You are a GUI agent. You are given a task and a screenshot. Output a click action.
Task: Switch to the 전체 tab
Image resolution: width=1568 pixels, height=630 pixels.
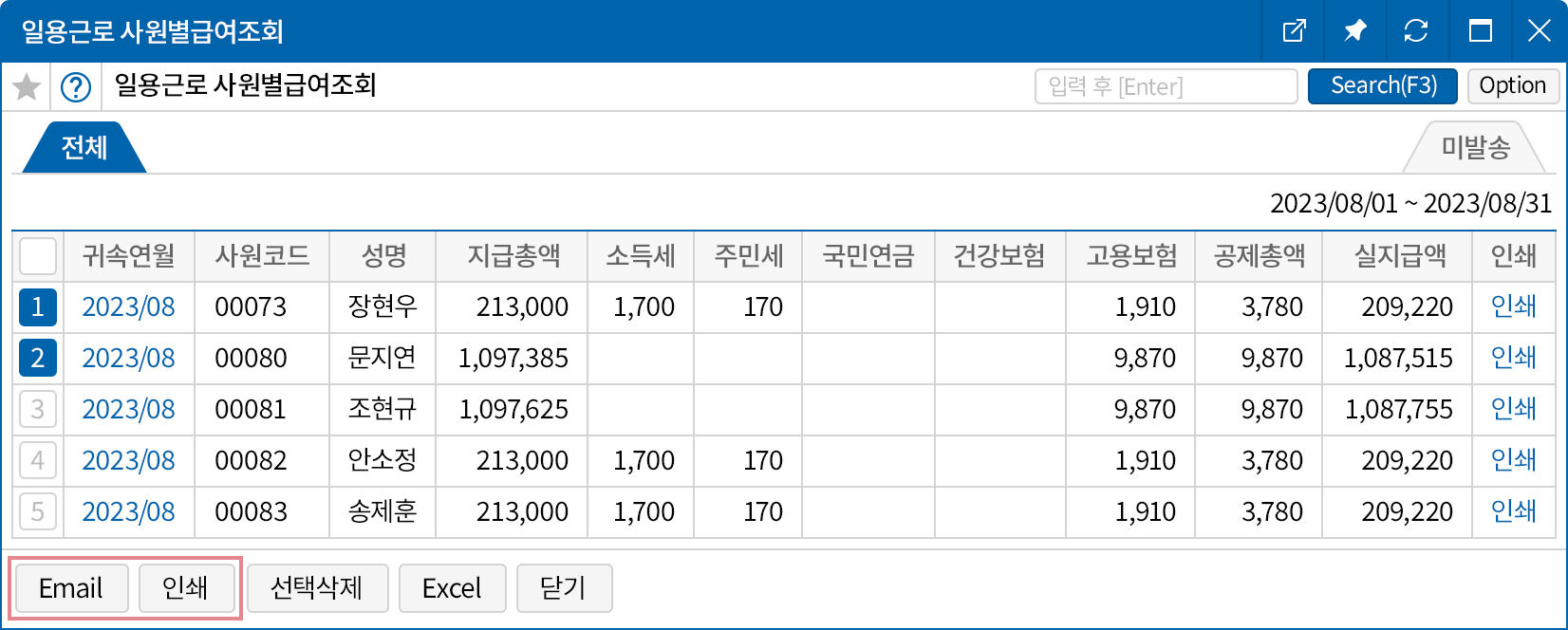pyautogui.click(x=84, y=148)
